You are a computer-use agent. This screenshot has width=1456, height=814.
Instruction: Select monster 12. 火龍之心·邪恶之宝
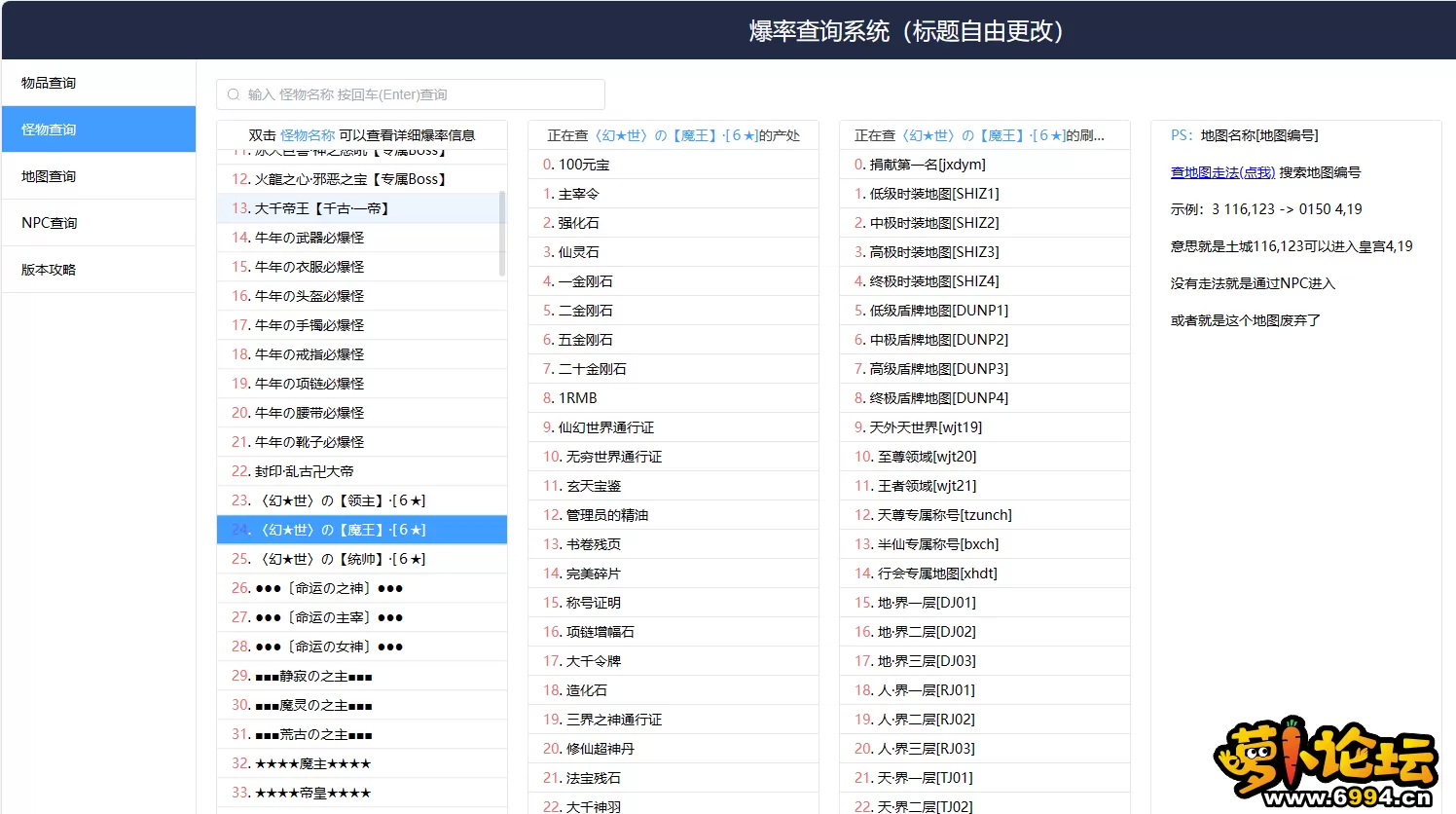[x=362, y=179]
